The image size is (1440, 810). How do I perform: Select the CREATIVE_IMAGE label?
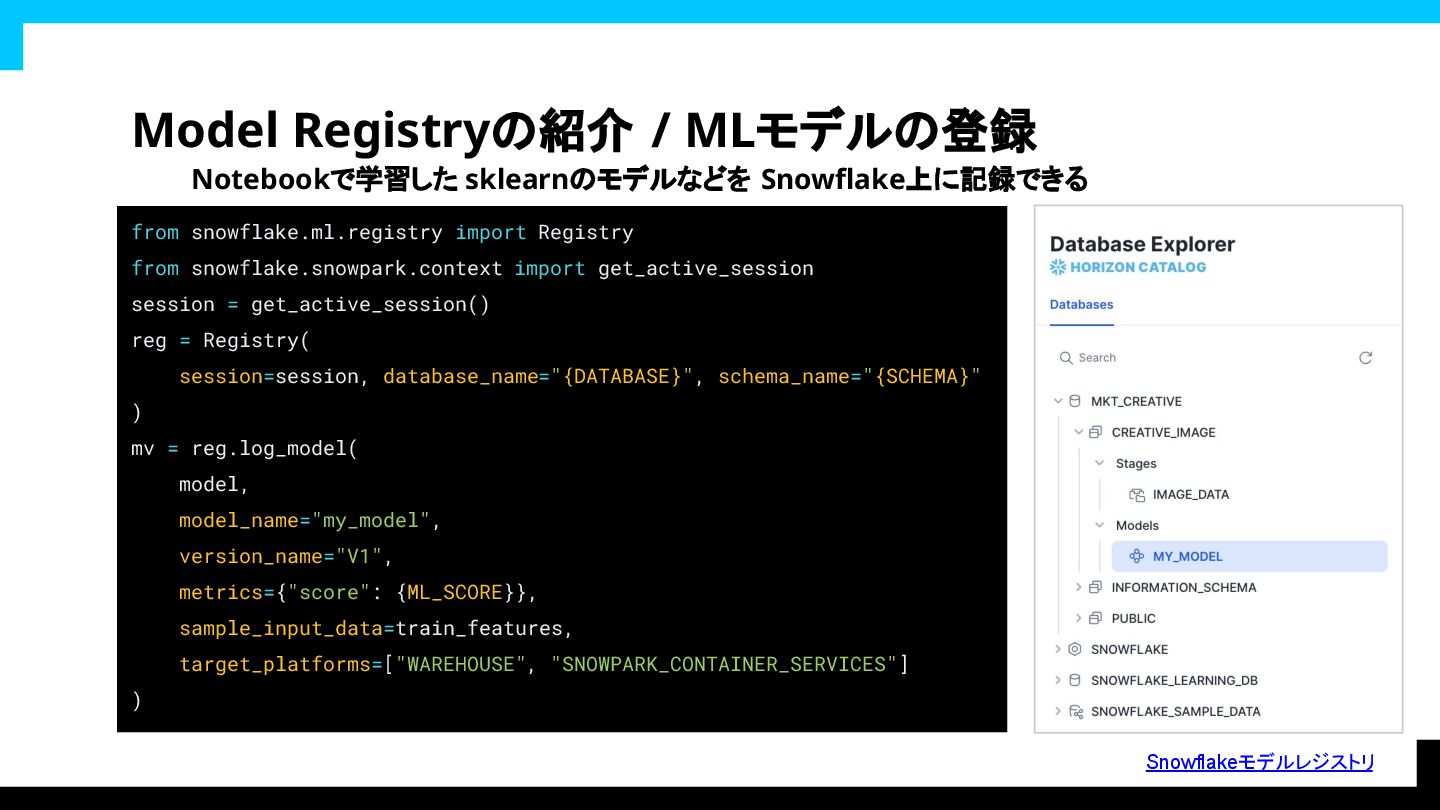pyautogui.click(x=1164, y=432)
